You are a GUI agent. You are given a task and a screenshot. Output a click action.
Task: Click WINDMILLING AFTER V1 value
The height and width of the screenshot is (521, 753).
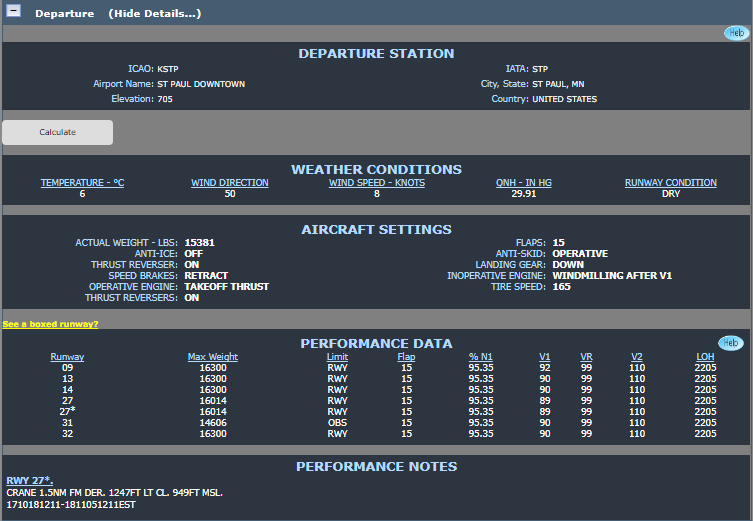point(612,276)
